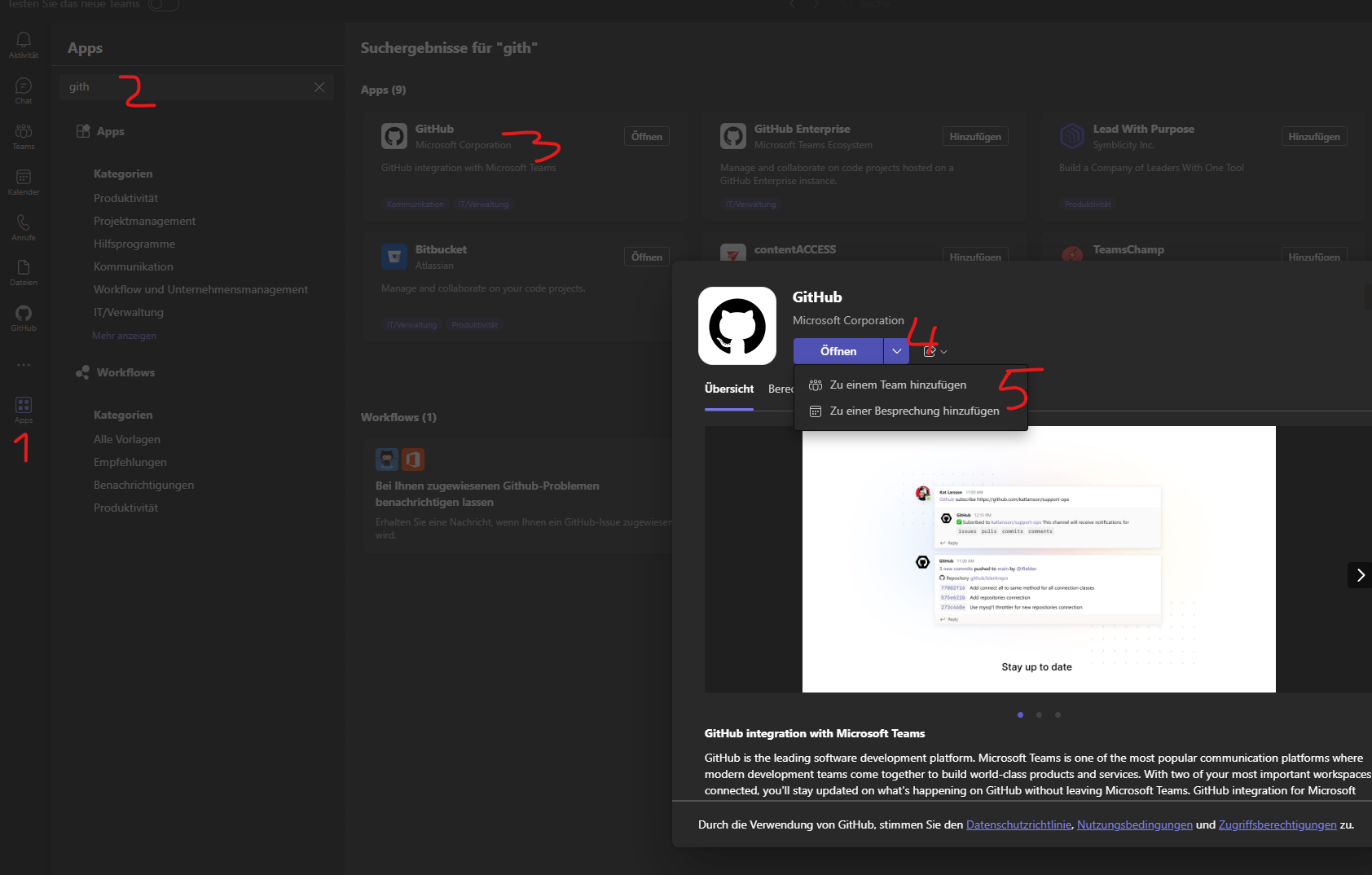Click the Office icon on workflow card
The height and width of the screenshot is (875, 1372).
(413, 459)
